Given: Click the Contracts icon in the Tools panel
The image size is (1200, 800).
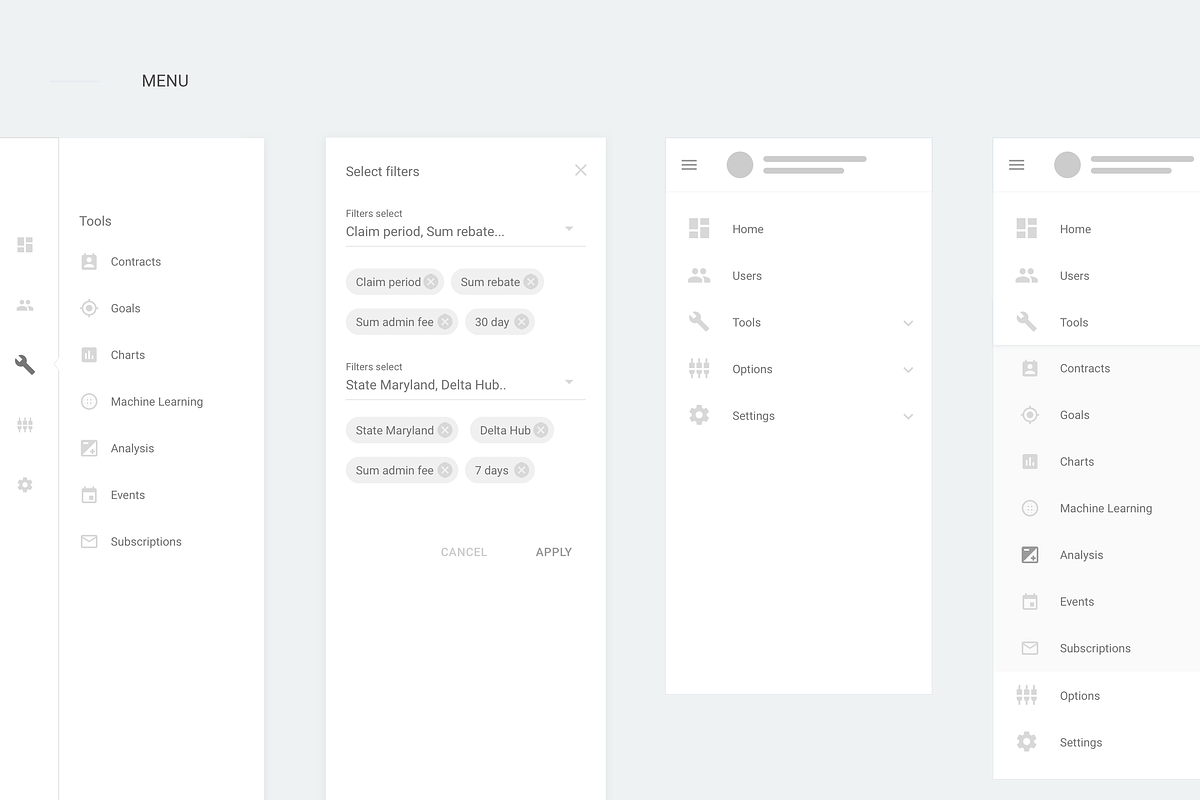Looking at the screenshot, I should coord(89,262).
